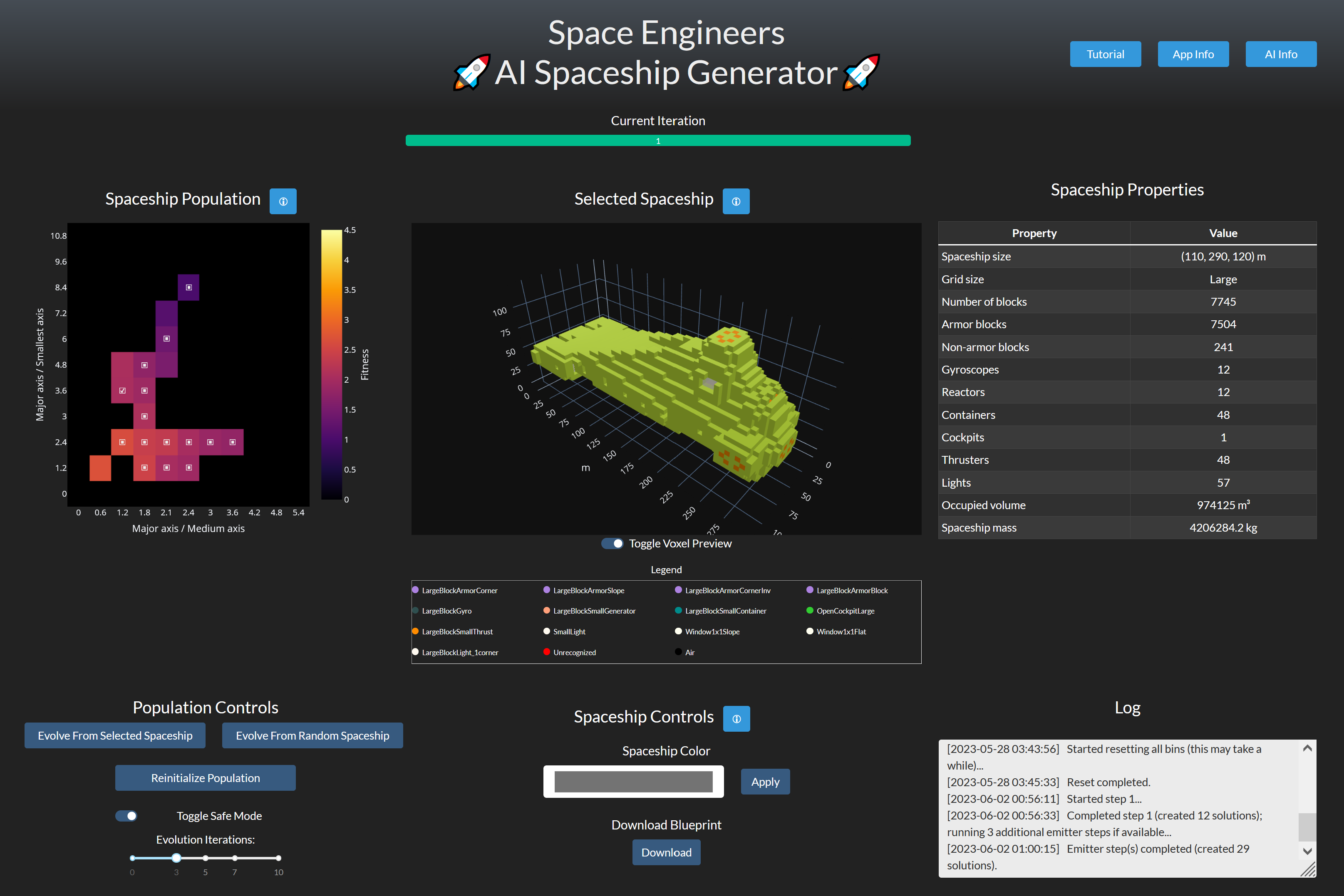
Task: Toggle Voxel Preview switch
Action: (612, 543)
